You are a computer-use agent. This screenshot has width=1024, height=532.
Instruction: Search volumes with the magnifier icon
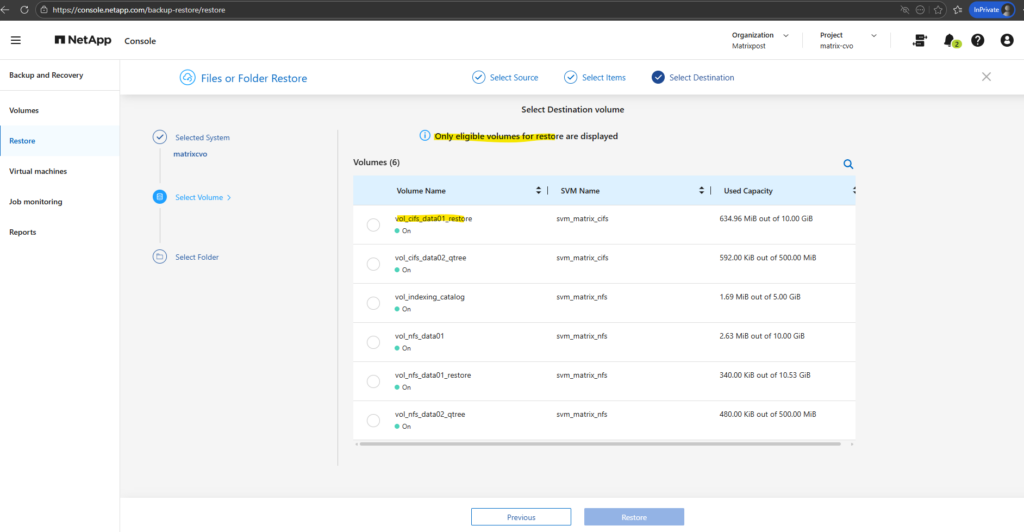(x=848, y=164)
